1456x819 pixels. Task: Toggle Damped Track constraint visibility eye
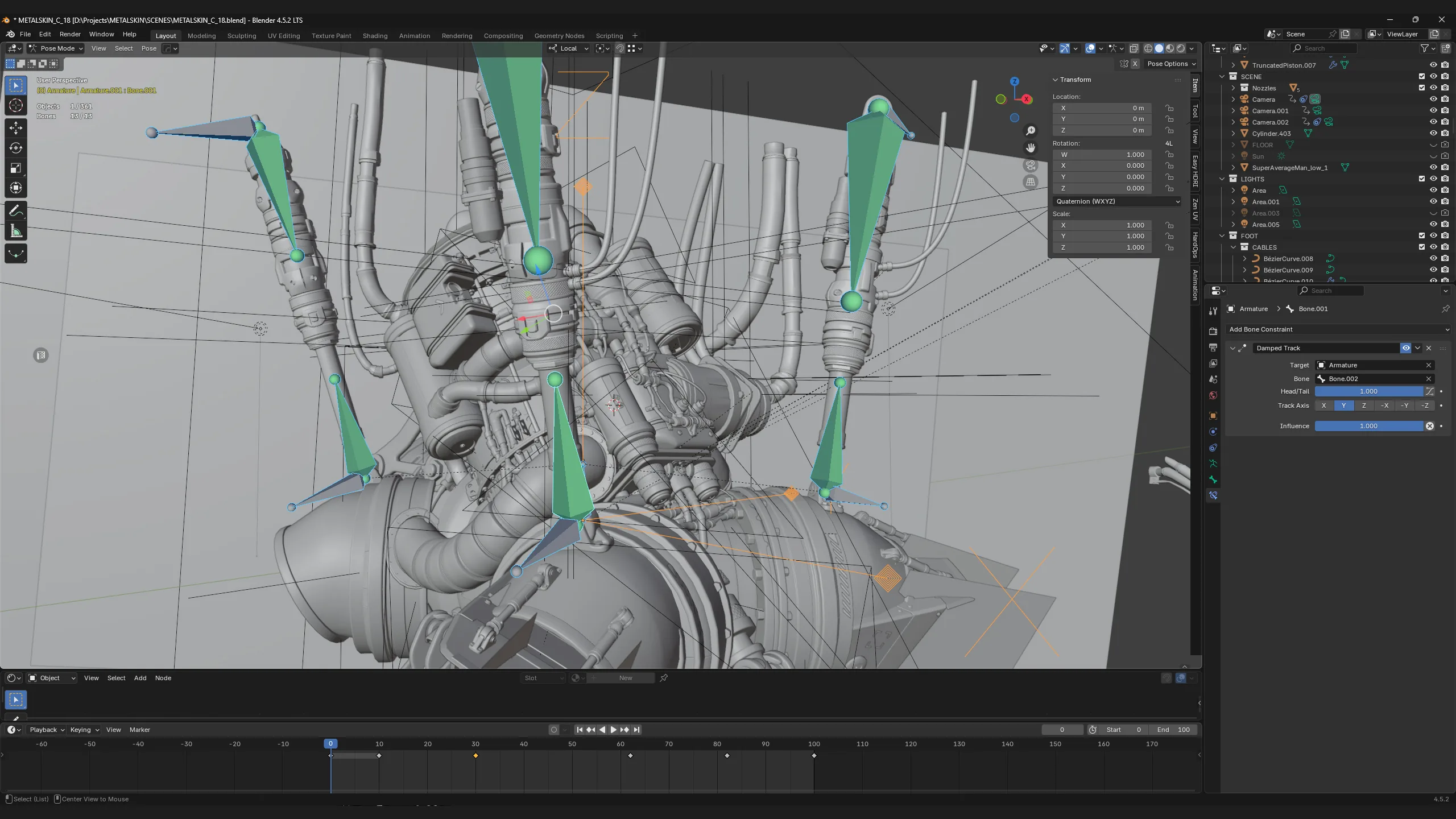(1406, 348)
